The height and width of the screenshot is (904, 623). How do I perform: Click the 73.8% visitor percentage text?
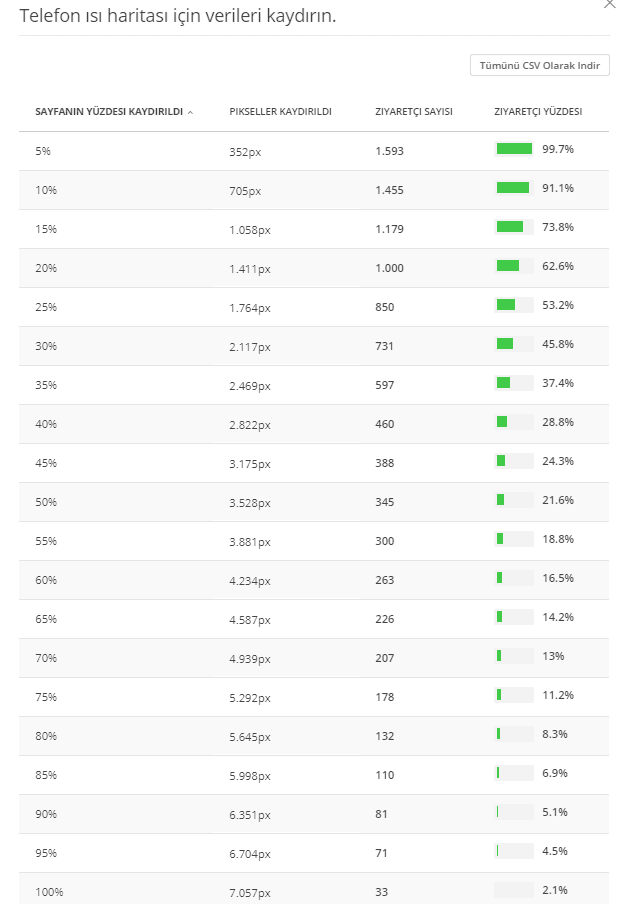[557, 227]
